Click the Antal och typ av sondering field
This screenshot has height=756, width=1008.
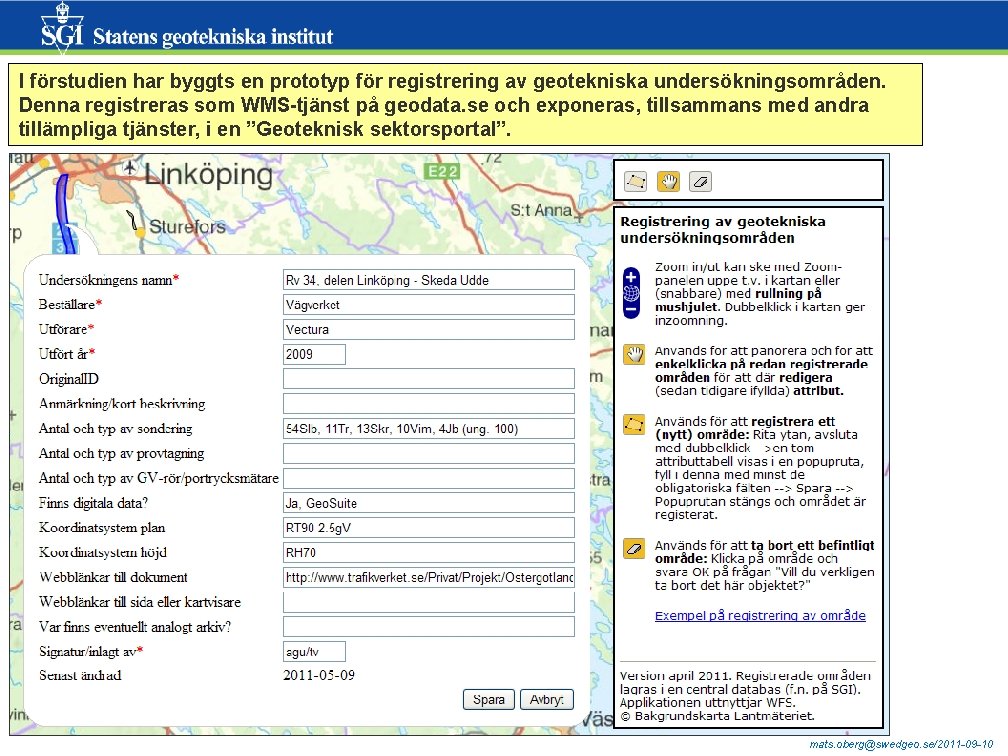click(x=429, y=429)
